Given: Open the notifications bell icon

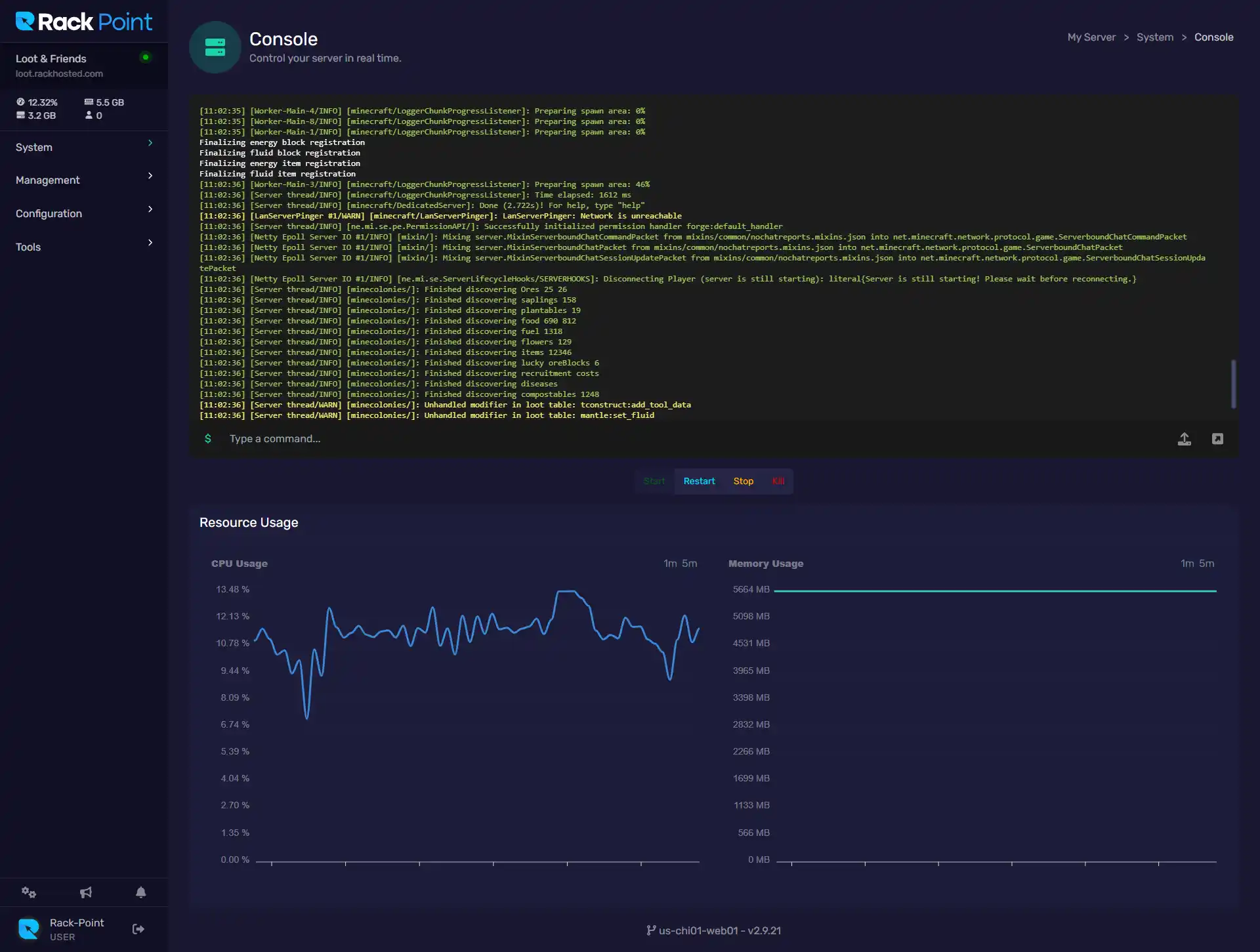Looking at the screenshot, I should (x=140, y=892).
